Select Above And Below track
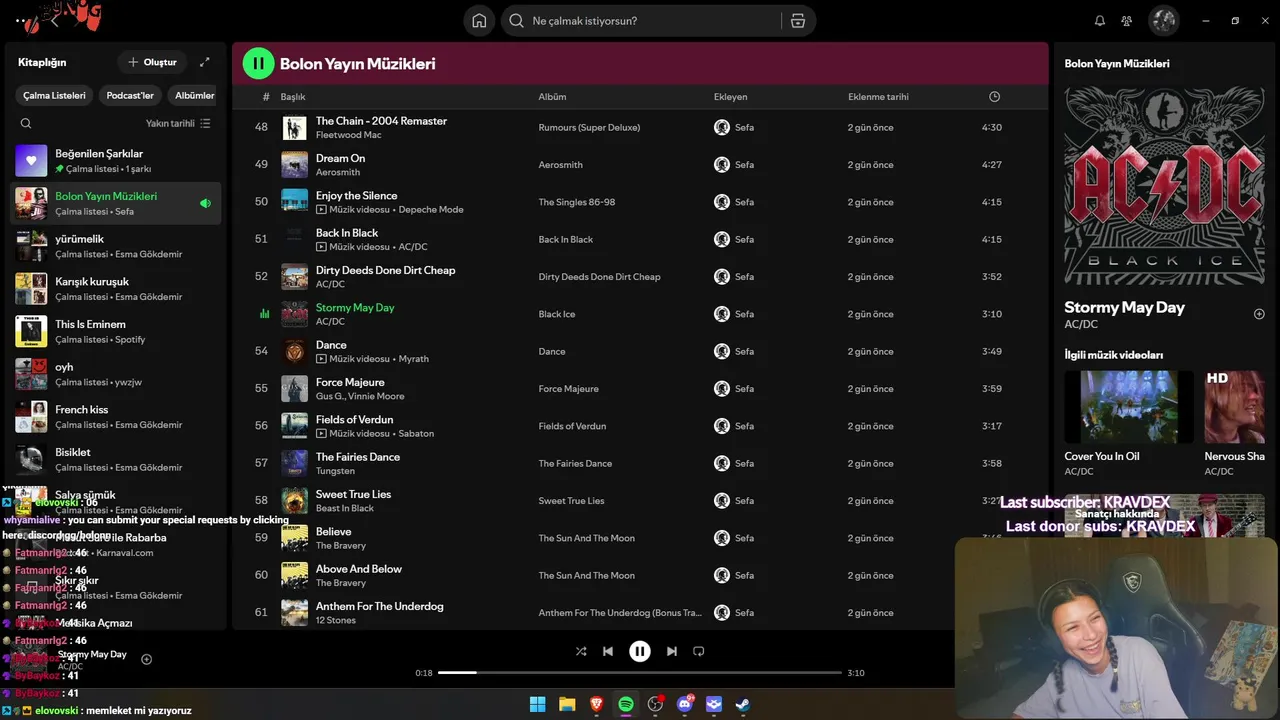This screenshot has width=1280, height=720. [359, 569]
